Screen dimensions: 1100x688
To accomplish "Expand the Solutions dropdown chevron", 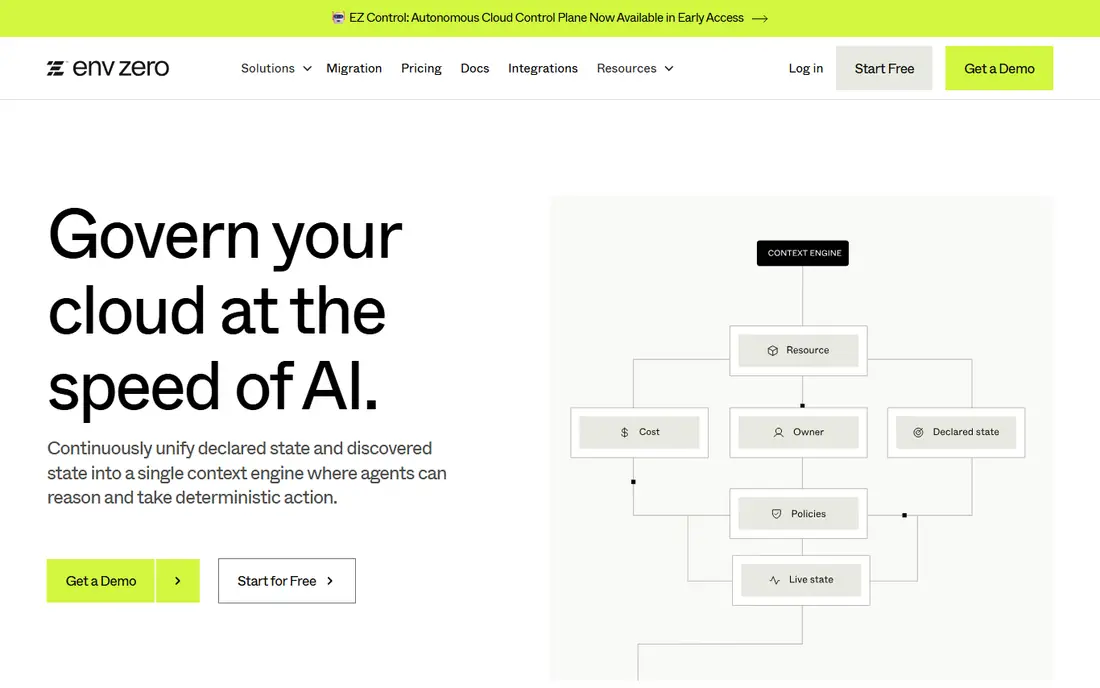I will point(307,69).
